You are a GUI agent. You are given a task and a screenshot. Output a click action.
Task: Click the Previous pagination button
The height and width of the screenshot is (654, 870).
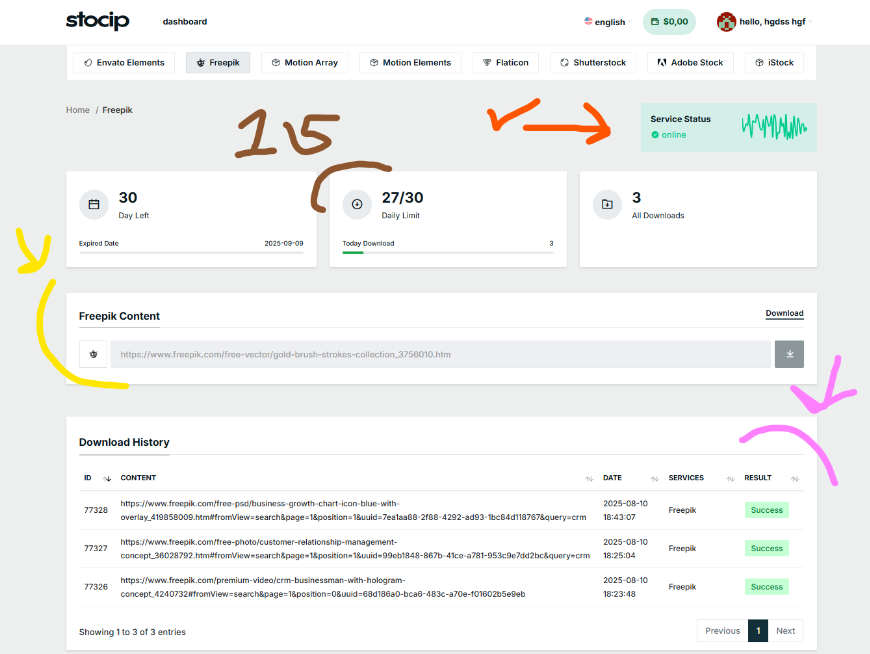(x=722, y=631)
